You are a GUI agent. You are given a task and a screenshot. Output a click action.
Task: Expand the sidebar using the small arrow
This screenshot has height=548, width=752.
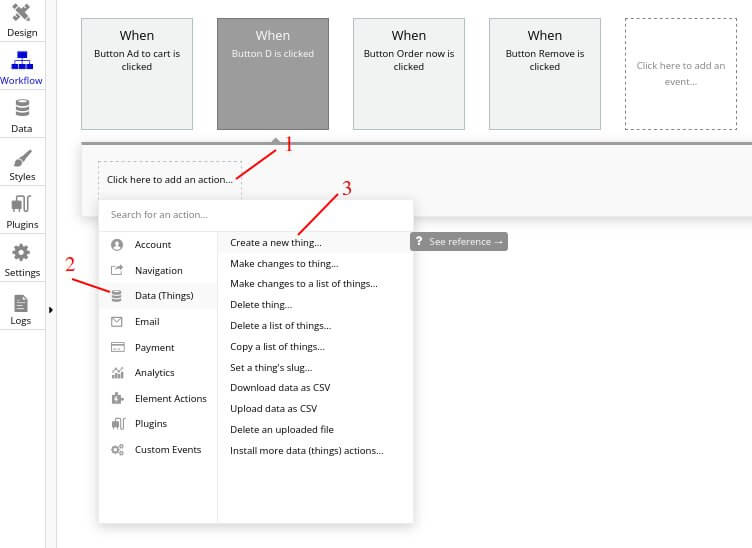(x=51, y=310)
